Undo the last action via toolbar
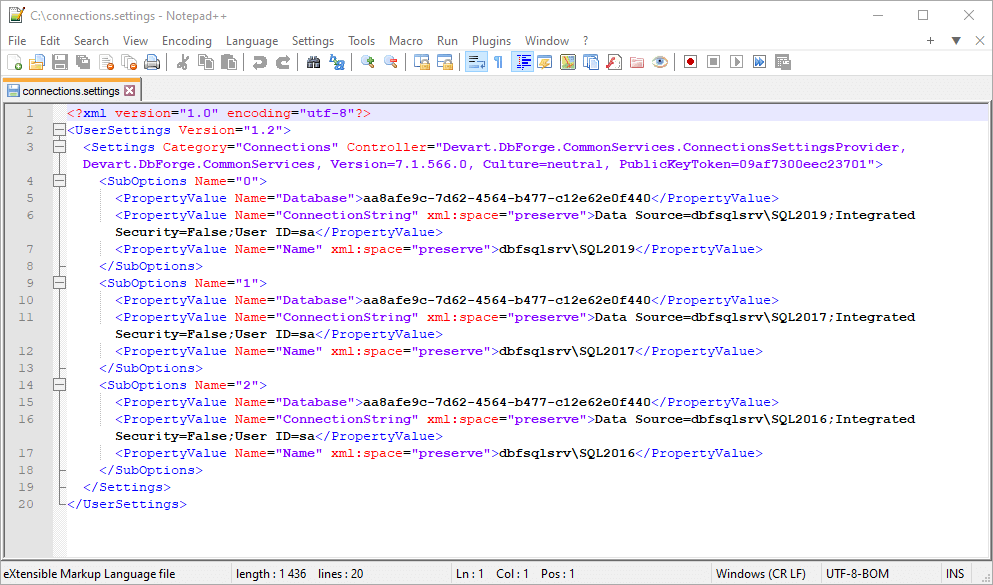 click(x=260, y=62)
